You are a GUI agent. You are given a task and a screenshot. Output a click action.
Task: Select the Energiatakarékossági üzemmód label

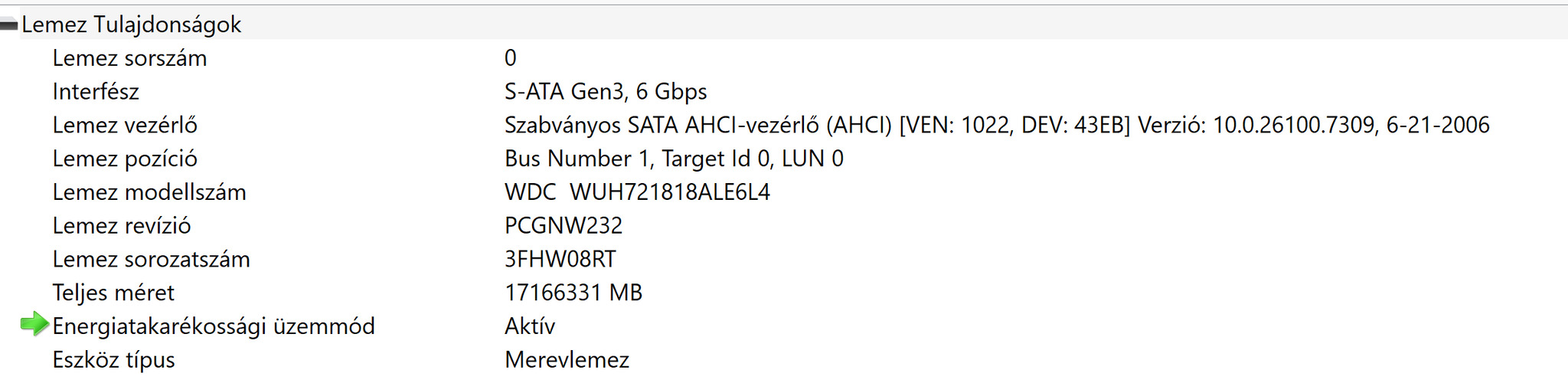click(214, 326)
